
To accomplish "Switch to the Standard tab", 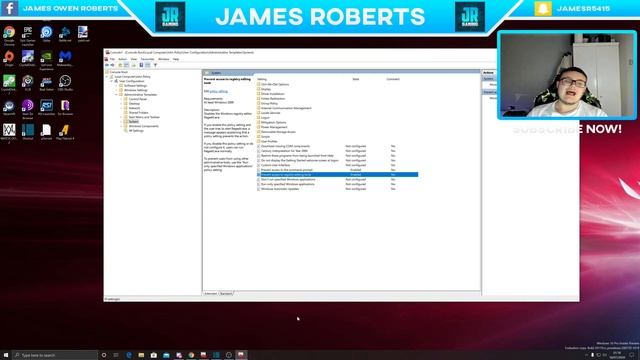I will pos(226,293).
